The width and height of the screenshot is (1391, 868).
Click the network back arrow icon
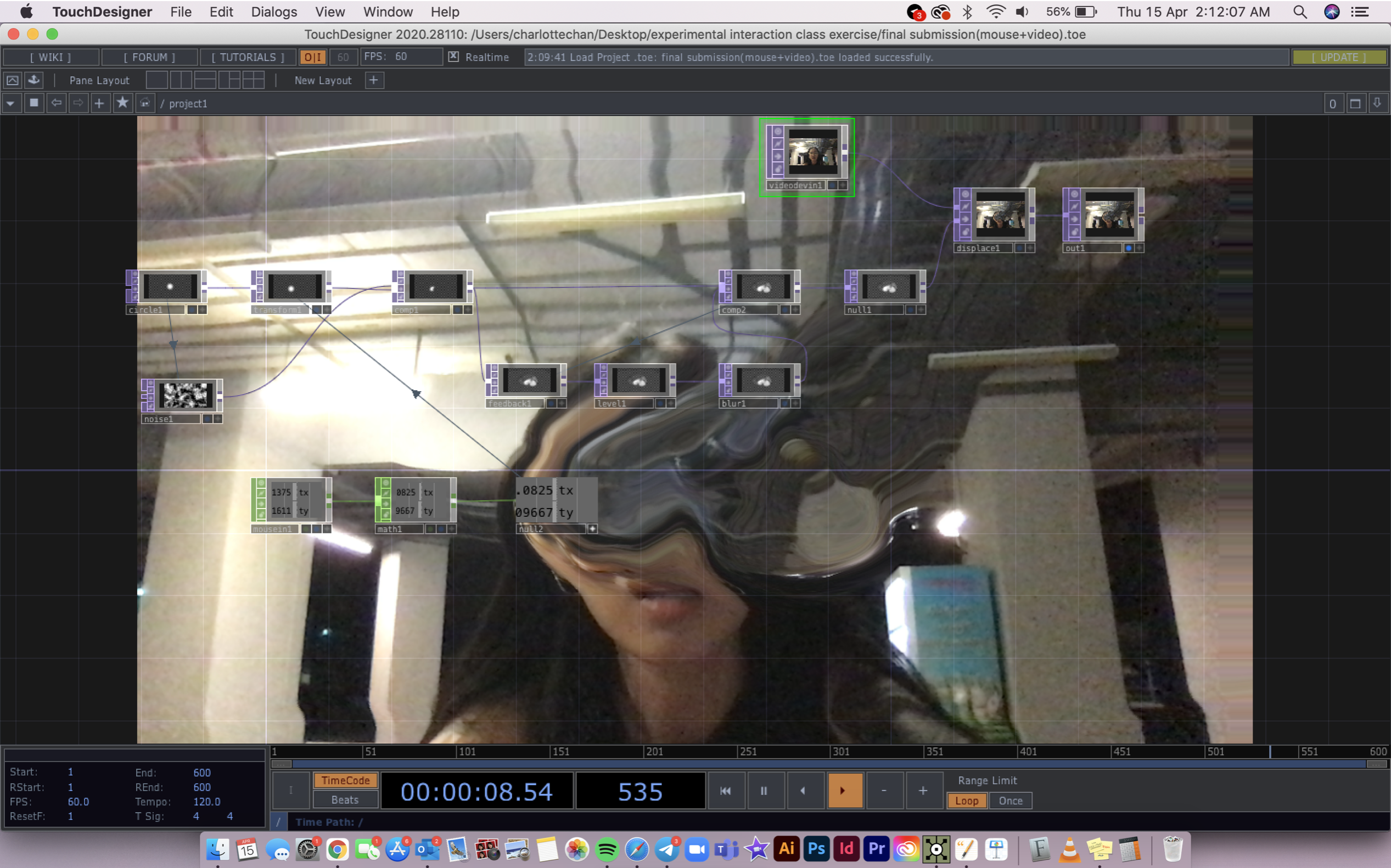[x=57, y=103]
